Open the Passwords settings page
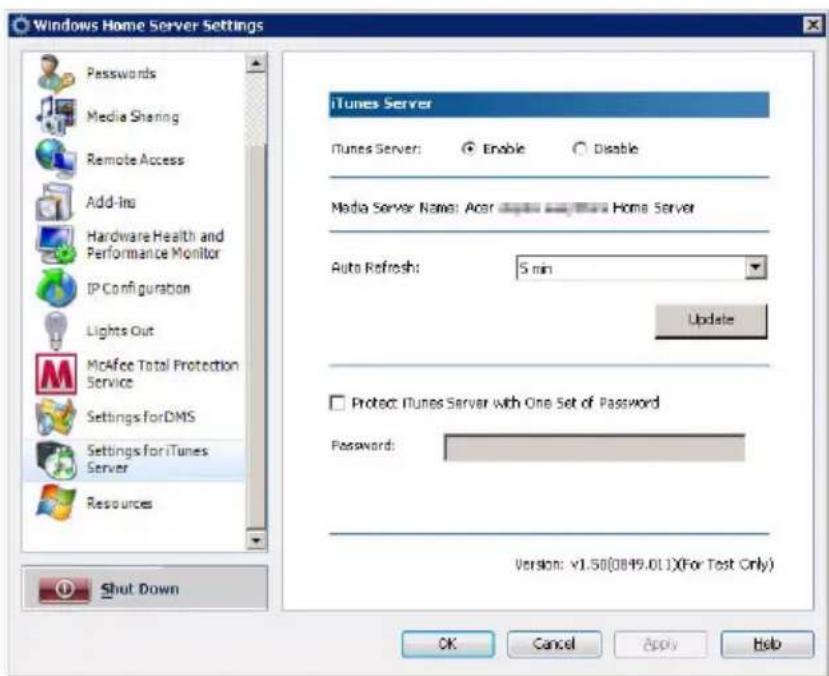This screenshot has width=829, height=676. pyautogui.click(x=121, y=73)
